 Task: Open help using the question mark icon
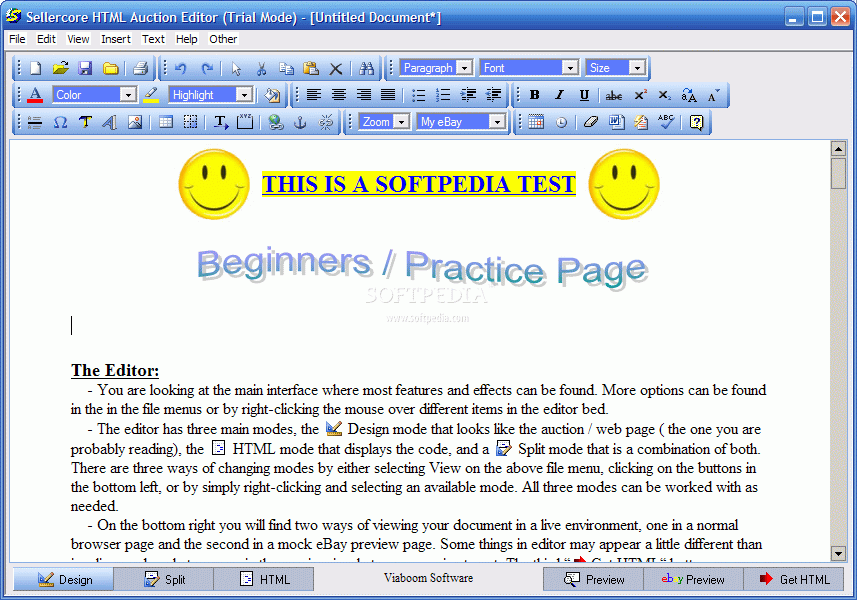tap(696, 122)
